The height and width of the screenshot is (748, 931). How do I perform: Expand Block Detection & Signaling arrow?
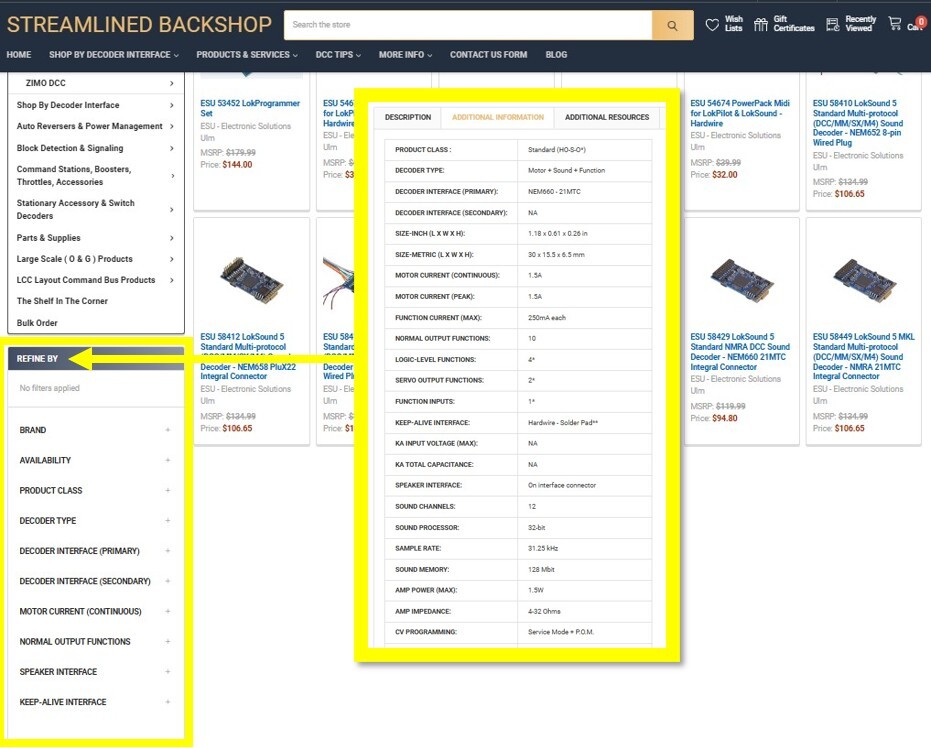172,148
